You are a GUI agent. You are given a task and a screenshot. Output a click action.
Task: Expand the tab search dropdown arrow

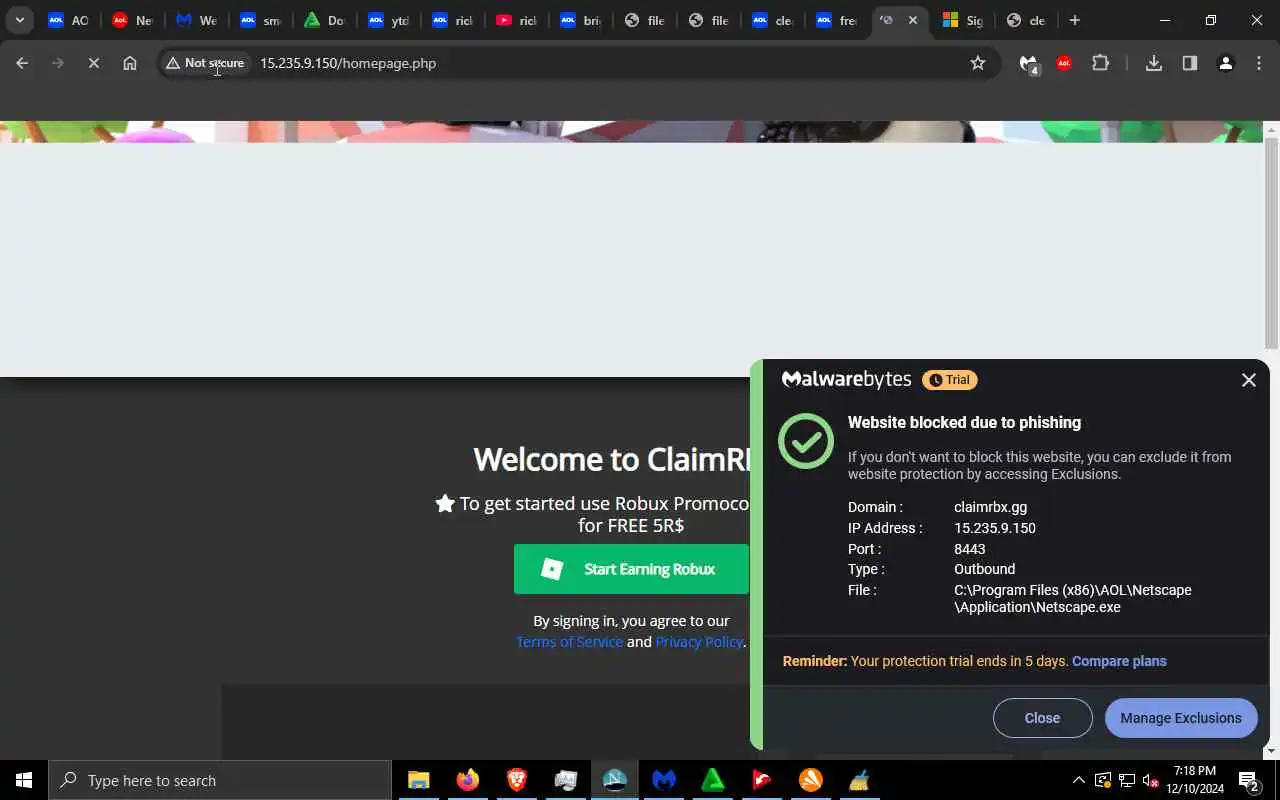19,20
